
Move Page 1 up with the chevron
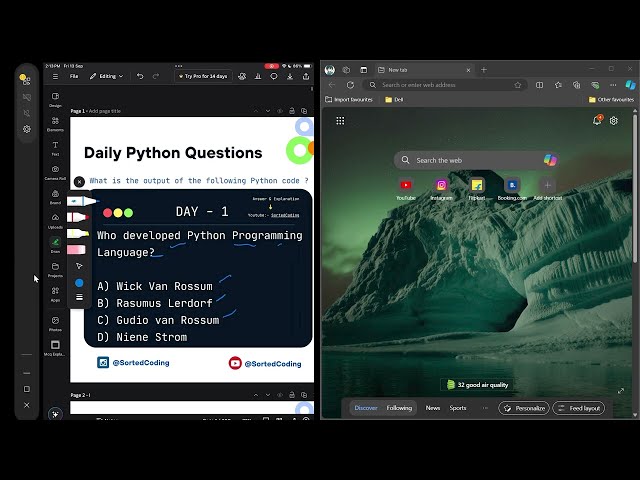point(256,111)
